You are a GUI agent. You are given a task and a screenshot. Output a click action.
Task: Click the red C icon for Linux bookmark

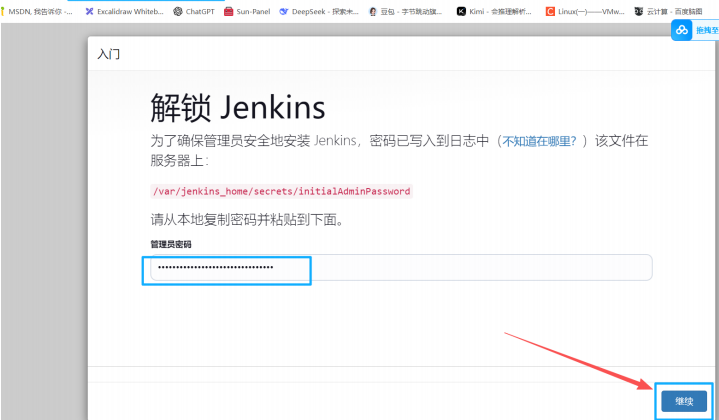click(550, 11)
